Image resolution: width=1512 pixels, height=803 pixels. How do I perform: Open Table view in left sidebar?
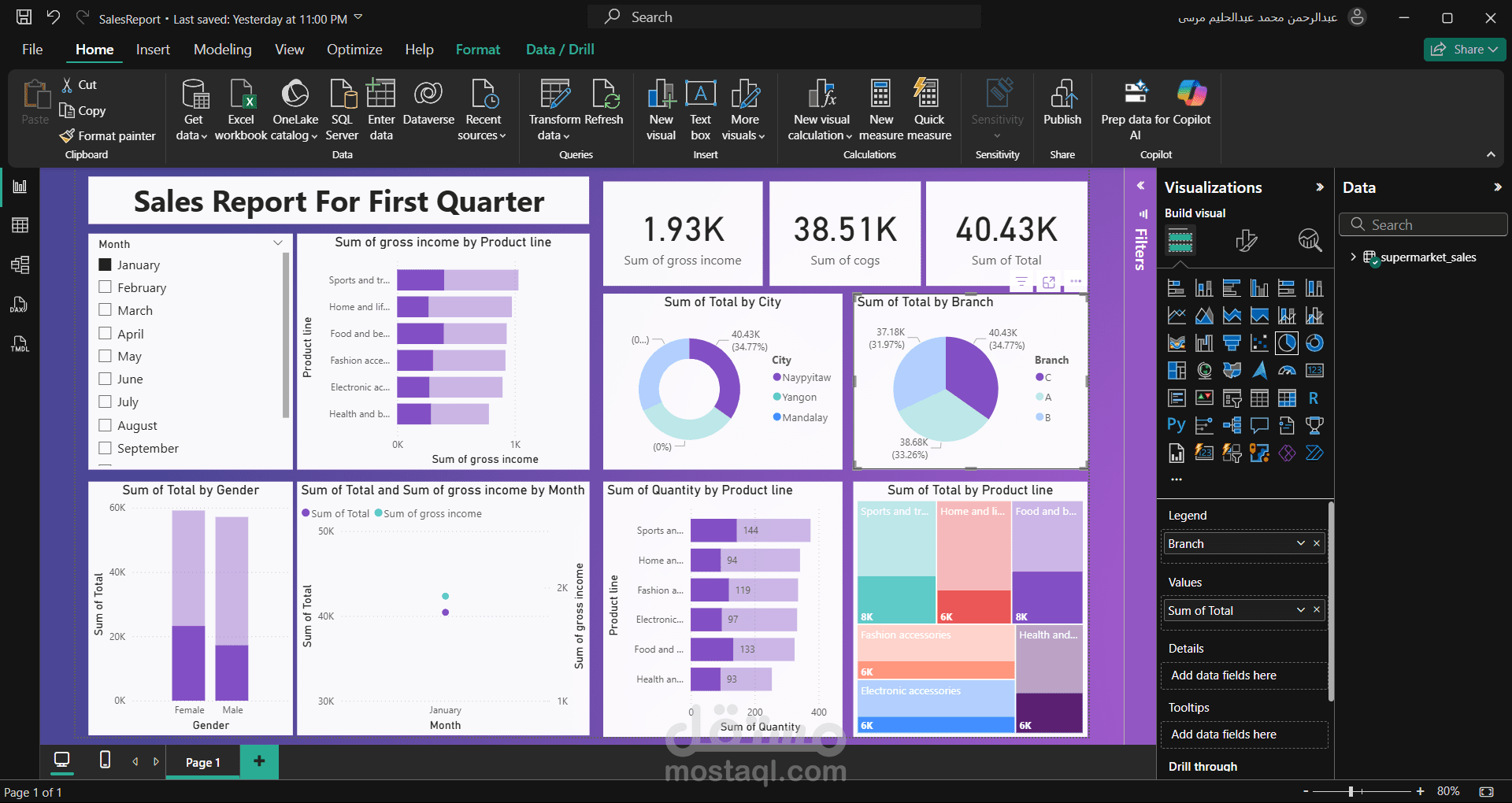[x=20, y=225]
